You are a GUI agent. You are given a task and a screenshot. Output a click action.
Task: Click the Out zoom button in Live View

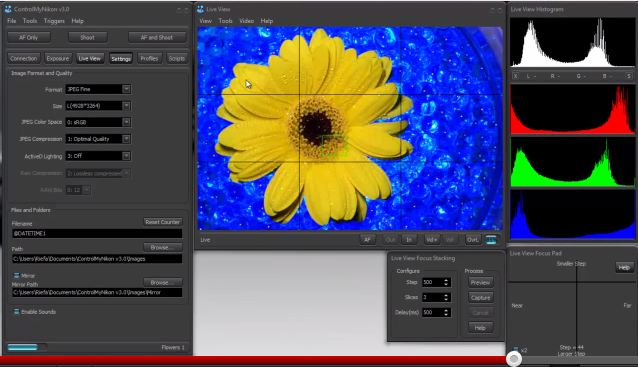point(390,240)
